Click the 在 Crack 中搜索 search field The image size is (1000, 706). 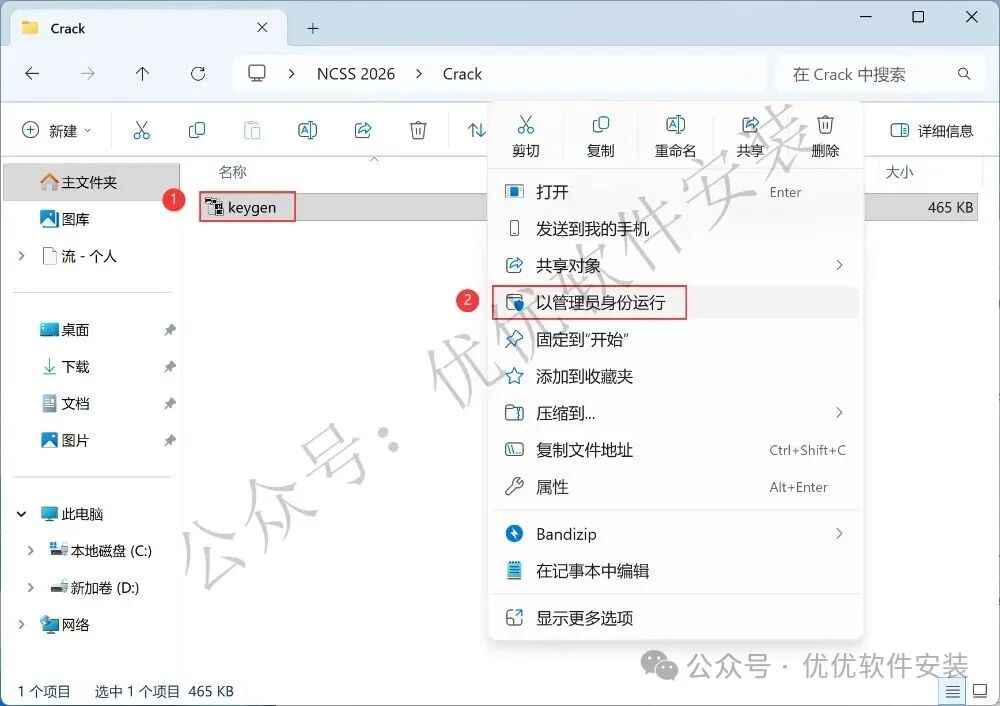[879, 74]
